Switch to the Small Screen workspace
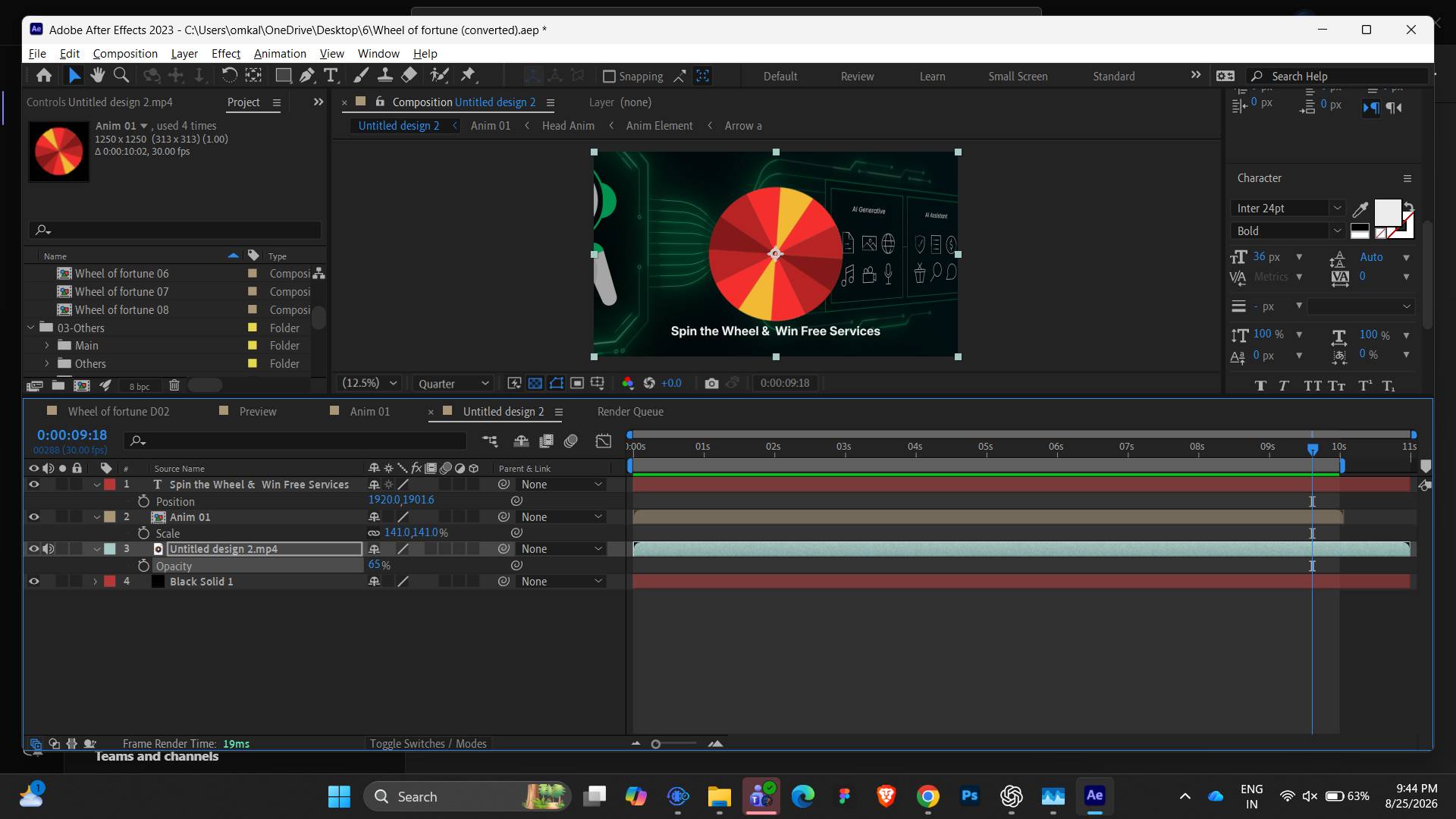The width and height of the screenshot is (1456, 819). click(1018, 77)
